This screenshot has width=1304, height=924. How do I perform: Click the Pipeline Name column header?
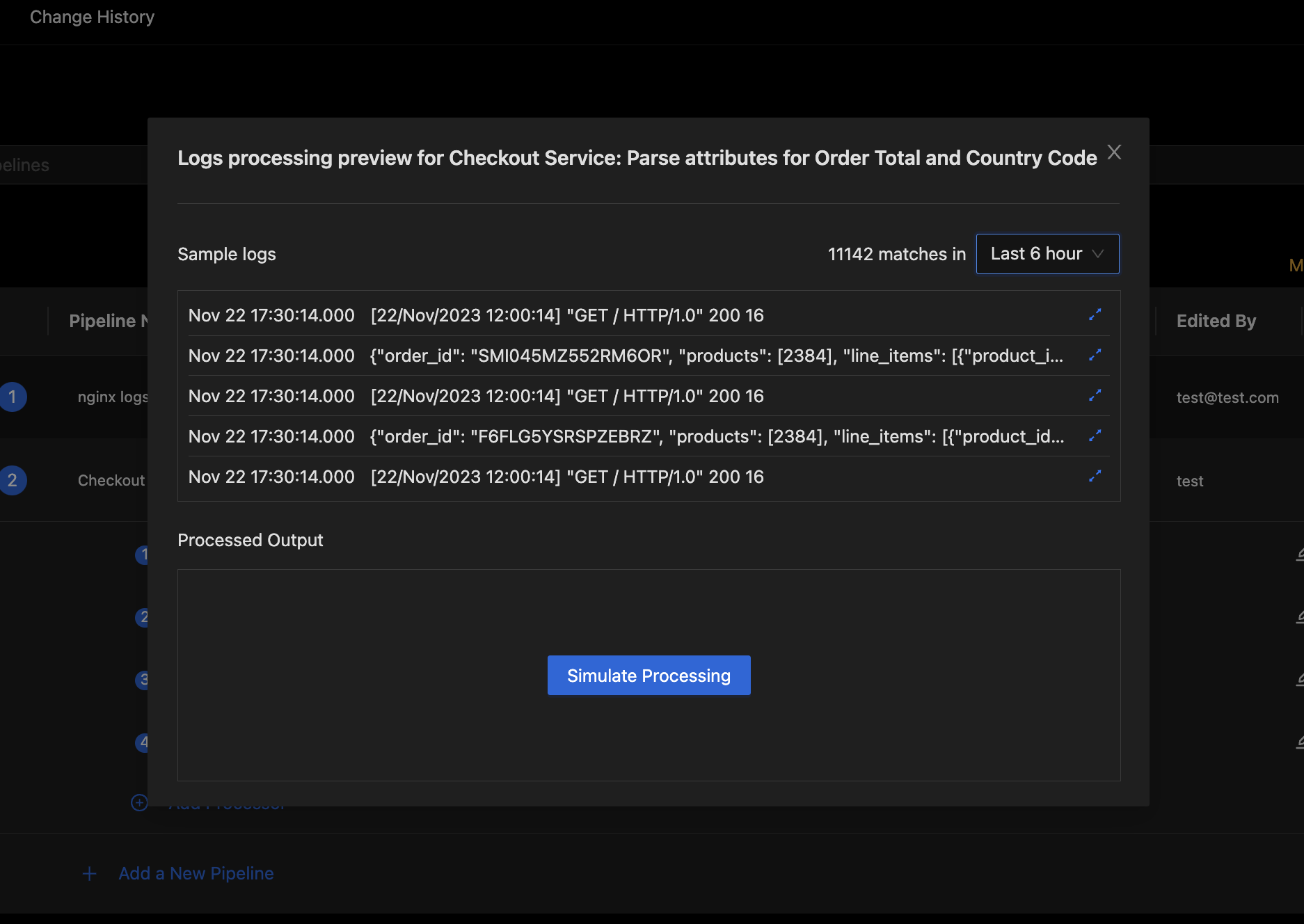coord(108,321)
